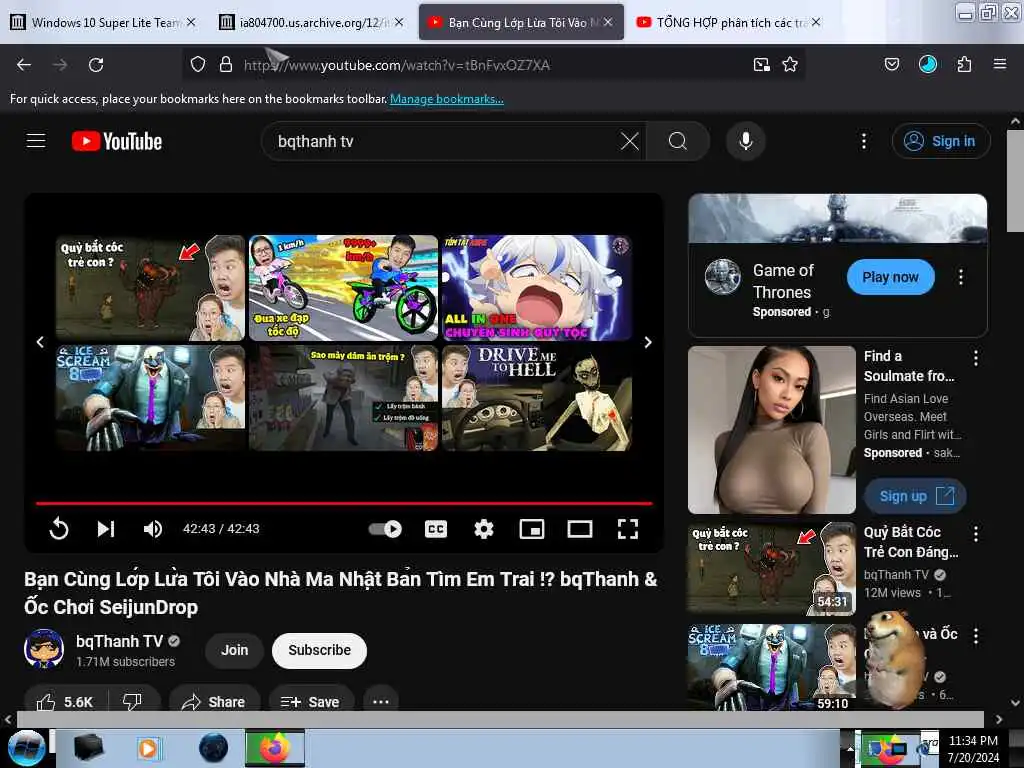
Task: Open bqThanh TV channel avatar
Action: (x=44, y=649)
